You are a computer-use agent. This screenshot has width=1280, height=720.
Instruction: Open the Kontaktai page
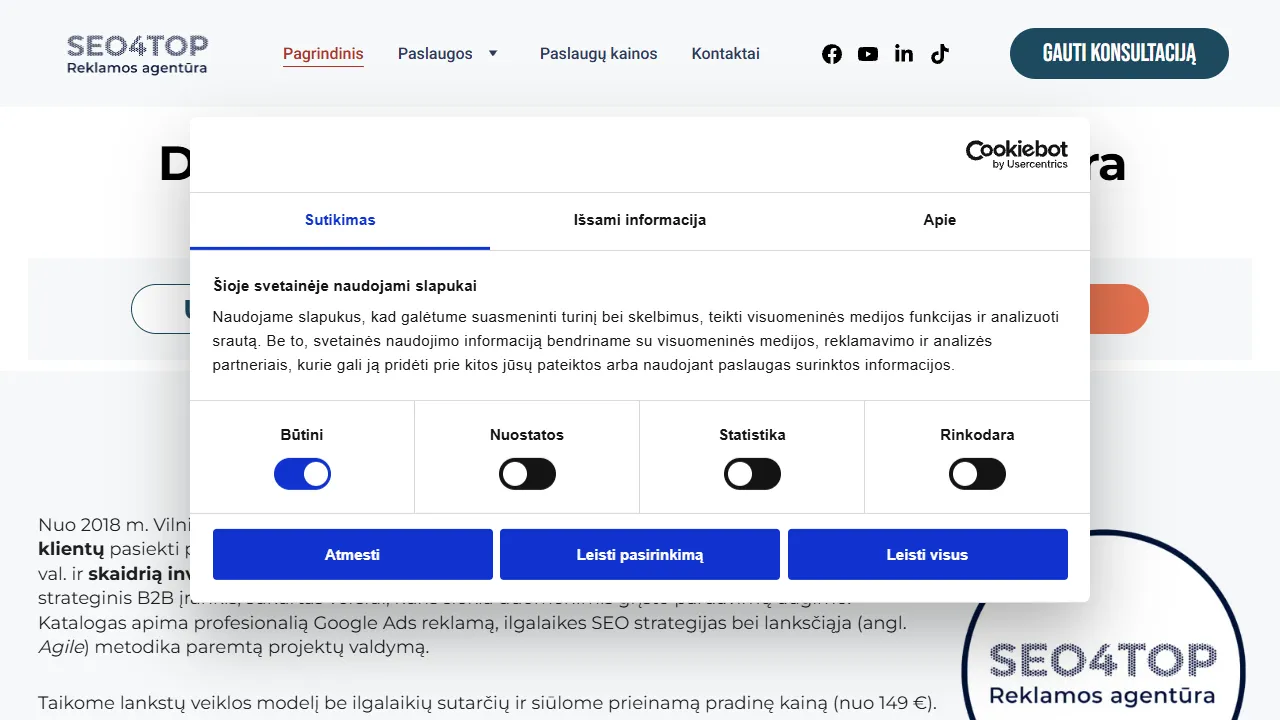(725, 53)
